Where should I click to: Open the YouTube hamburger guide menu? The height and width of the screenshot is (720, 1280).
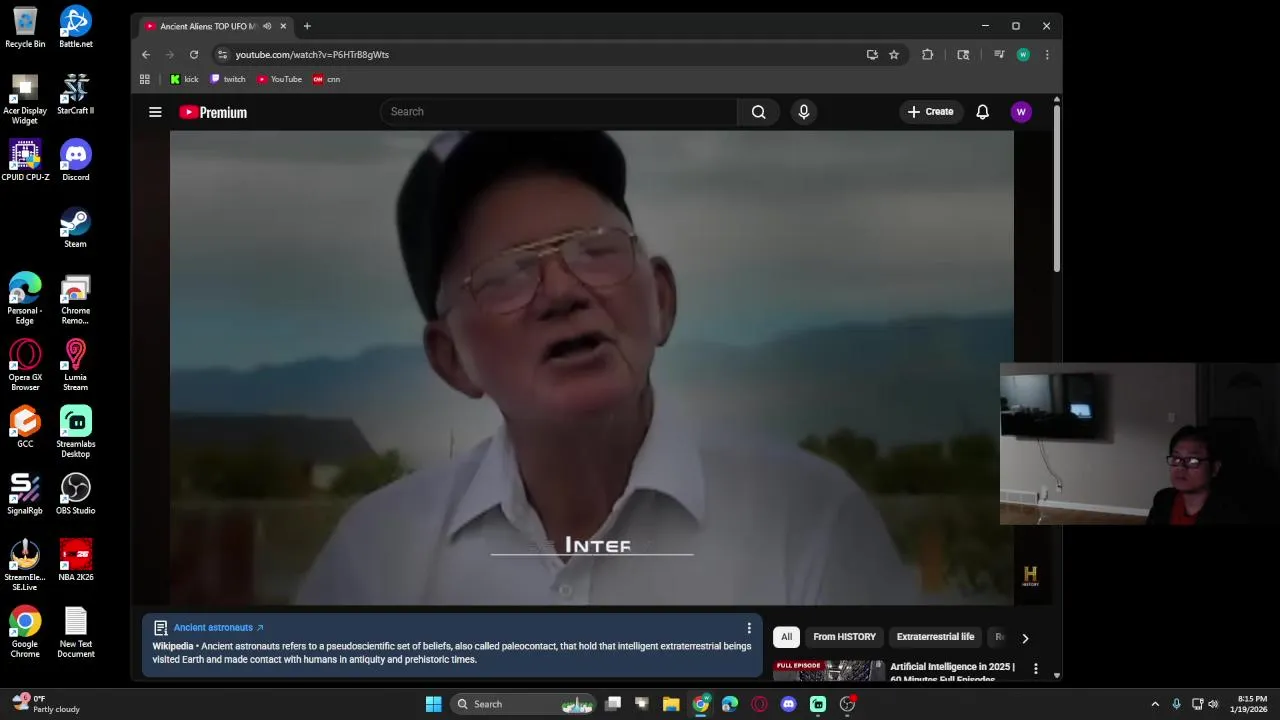coord(155,112)
